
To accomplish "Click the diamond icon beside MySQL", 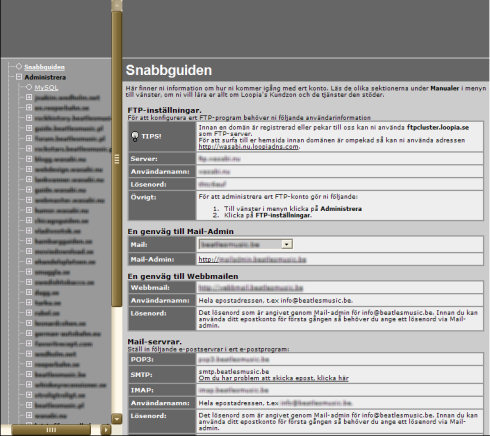I will click(x=29, y=87).
